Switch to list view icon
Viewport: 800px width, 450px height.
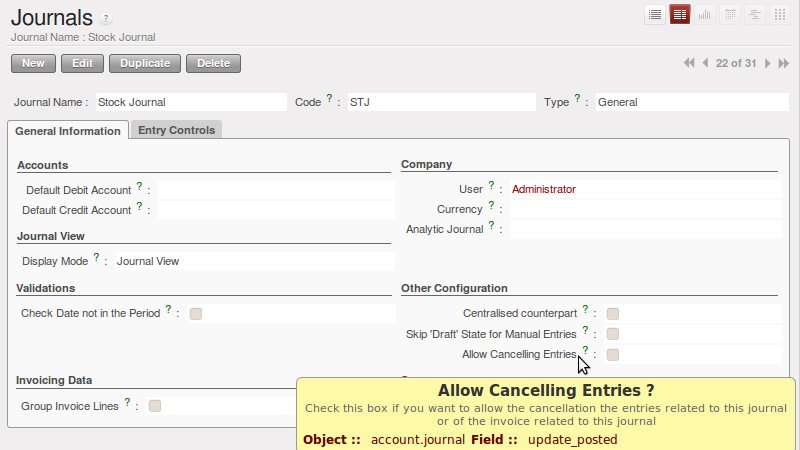click(x=655, y=14)
